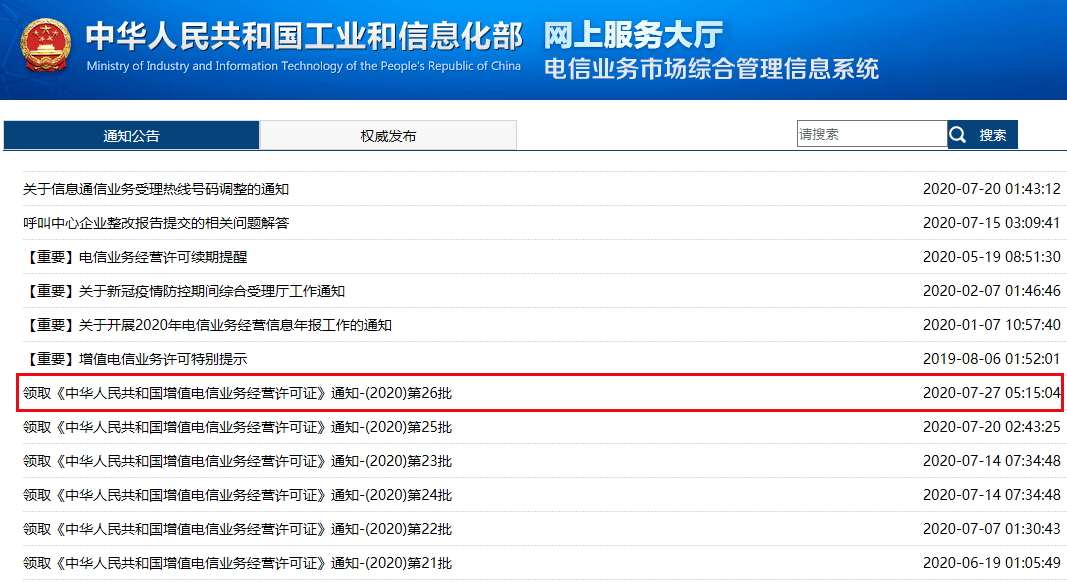The width and height of the screenshot is (1067, 583).
Task: Open the 第26批 license notice
Action: (x=237, y=393)
